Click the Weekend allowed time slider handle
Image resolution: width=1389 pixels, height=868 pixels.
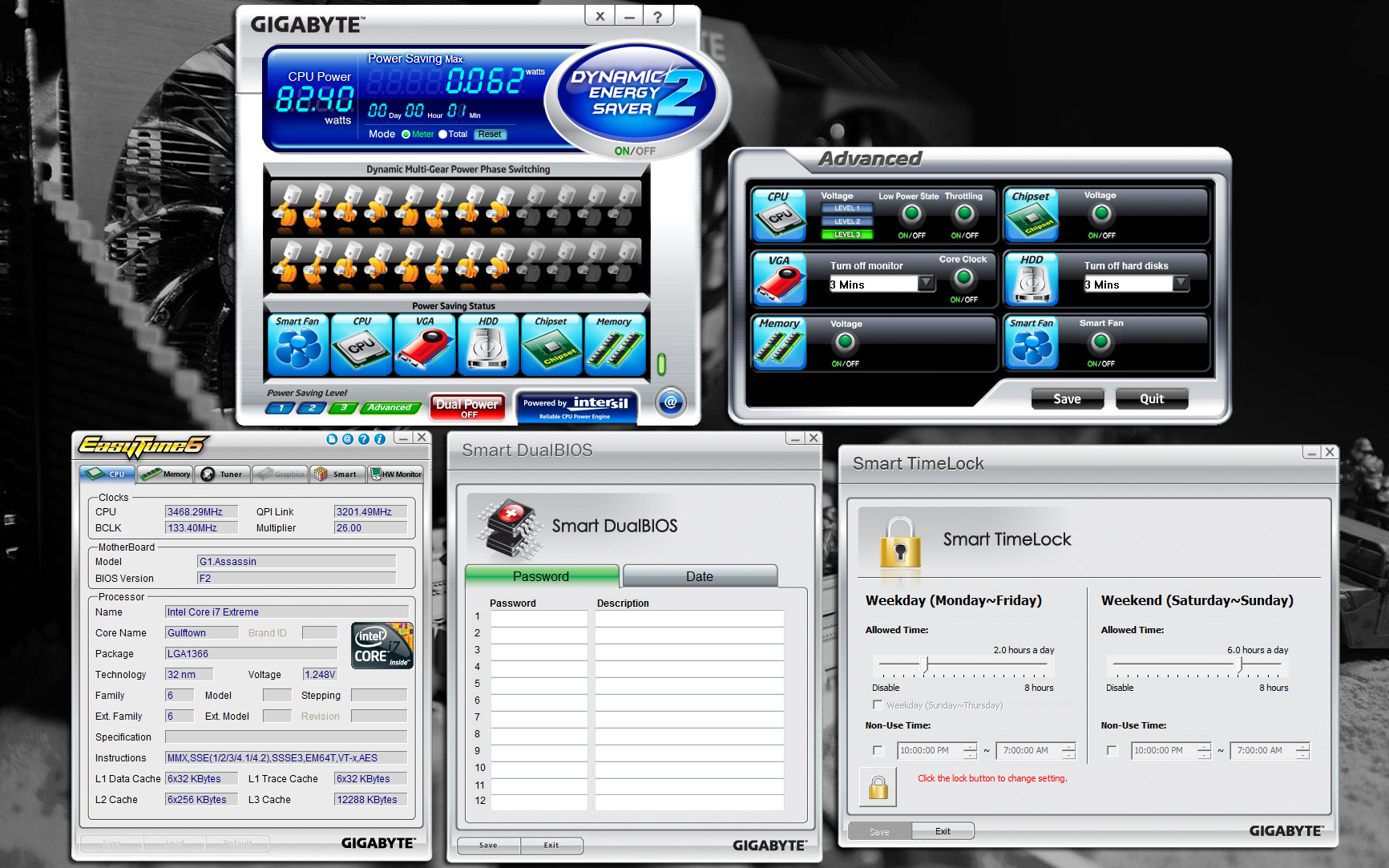(x=1239, y=664)
